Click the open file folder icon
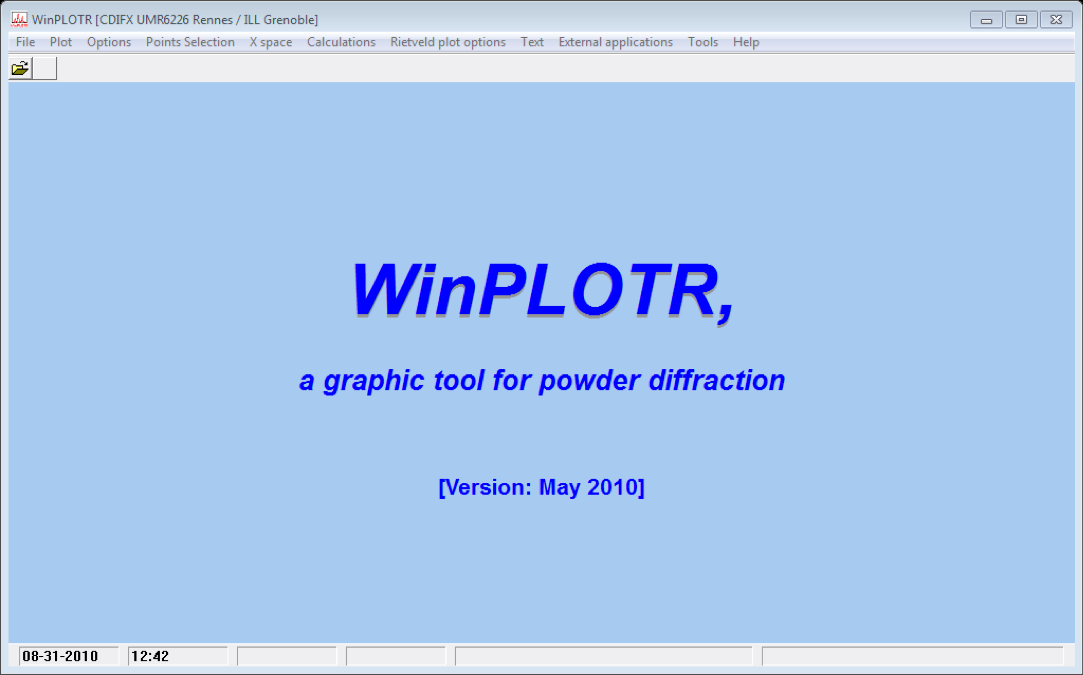1083x675 pixels. (x=20, y=68)
